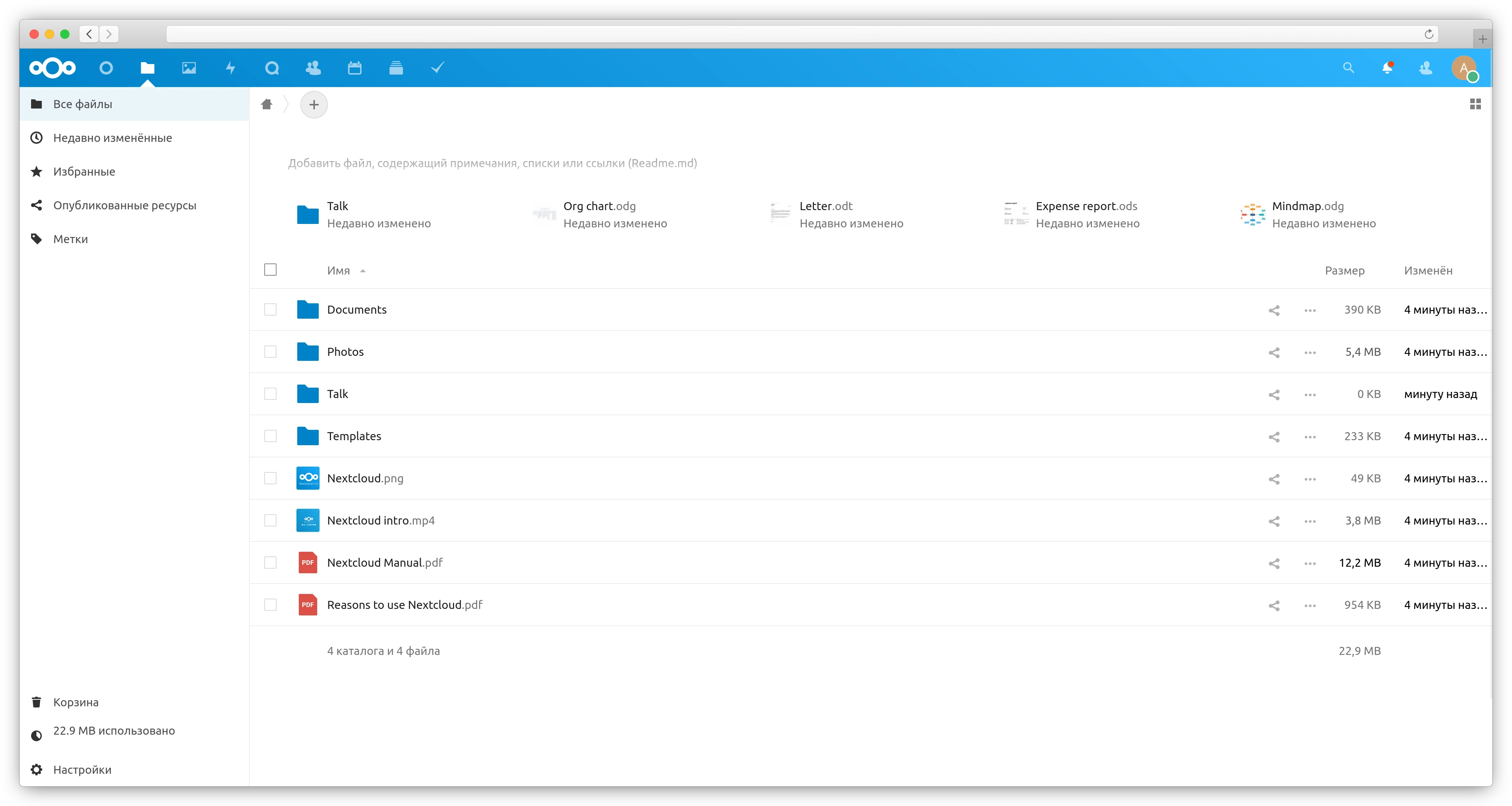The image size is (1512, 806).
Task: Open the Dashboard app from the top bar
Action: pos(106,68)
